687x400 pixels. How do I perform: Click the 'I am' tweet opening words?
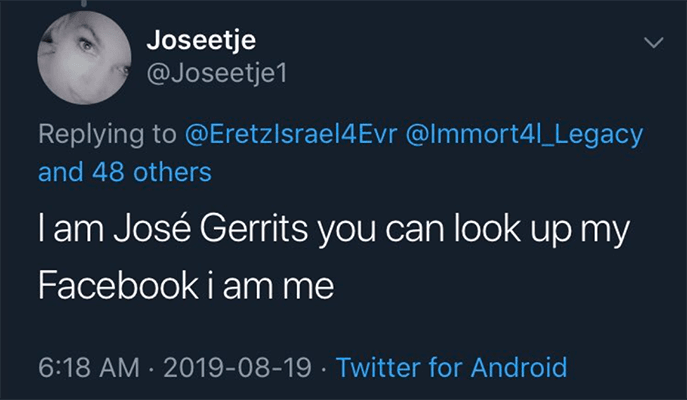coord(71,228)
